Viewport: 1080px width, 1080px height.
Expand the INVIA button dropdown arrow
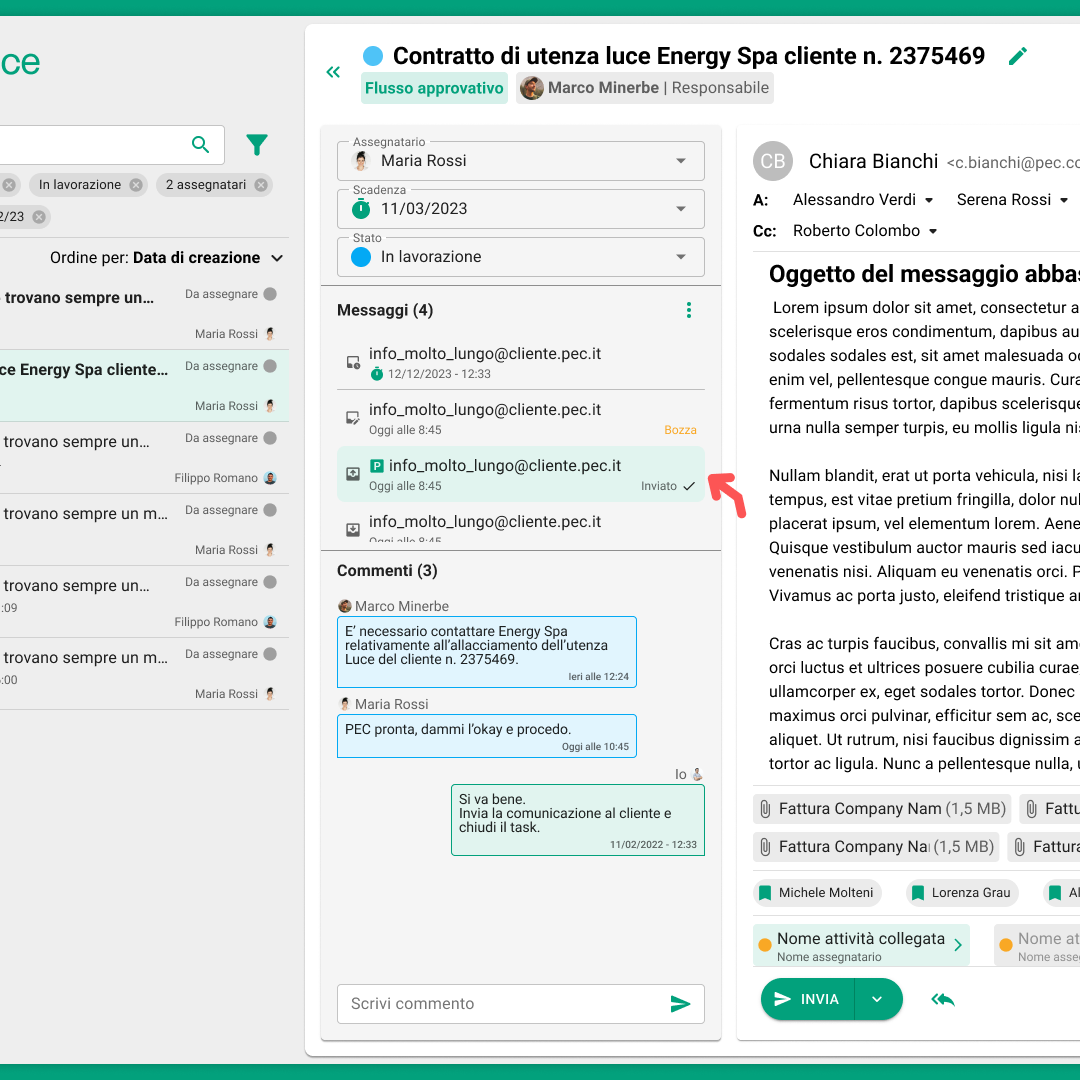coord(877,999)
